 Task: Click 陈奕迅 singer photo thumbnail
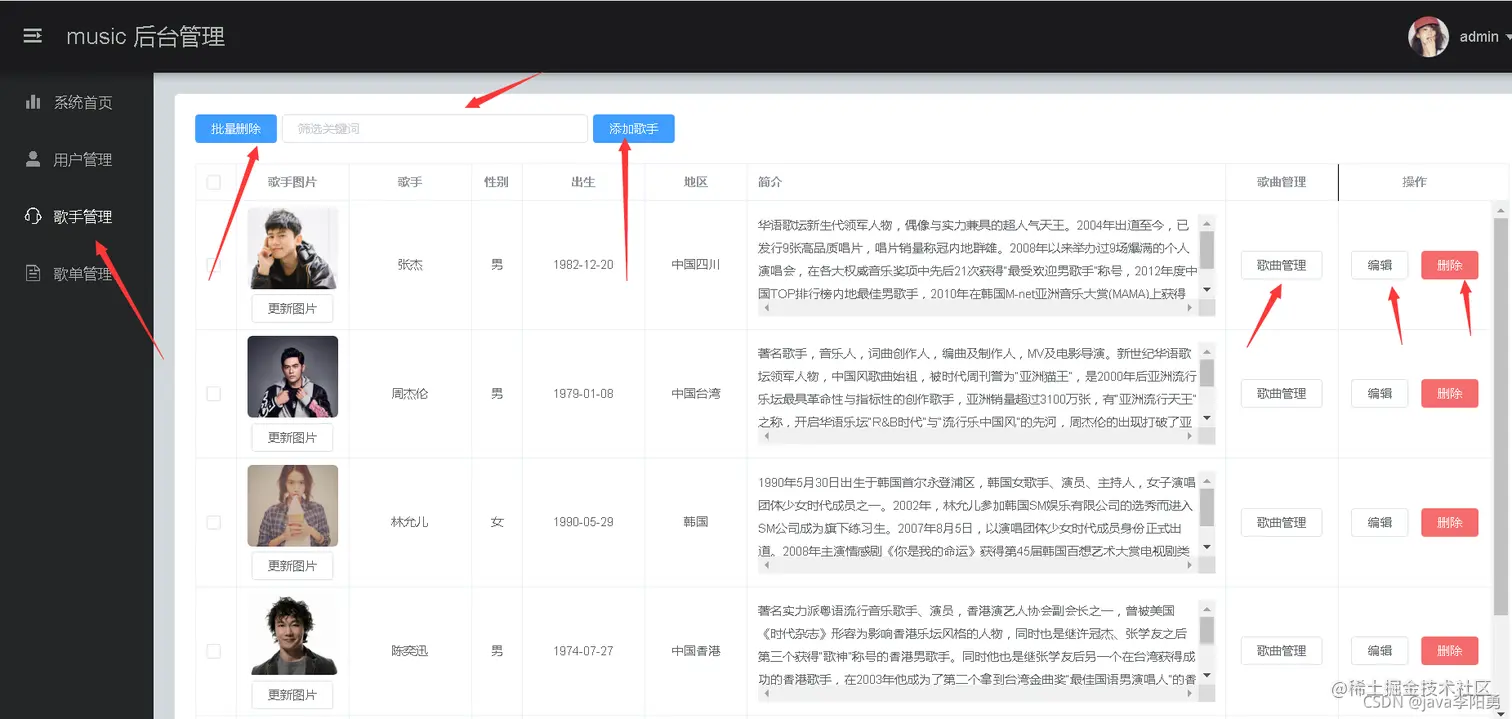tap(293, 634)
